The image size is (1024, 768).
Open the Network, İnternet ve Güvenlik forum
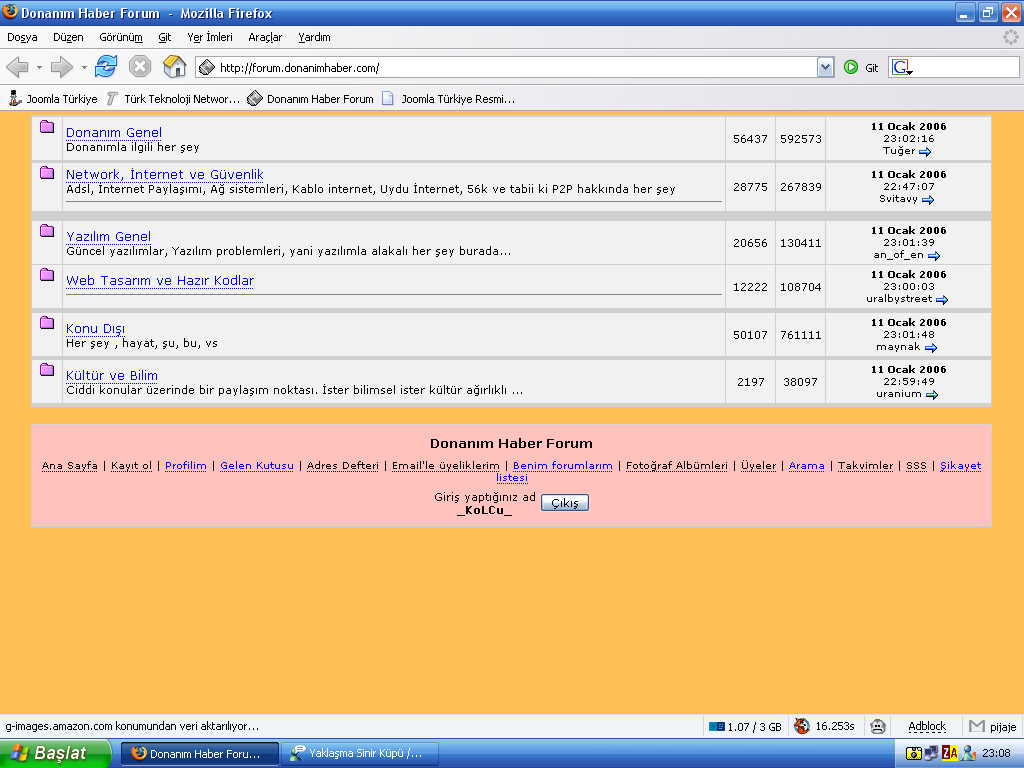(x=165, y=174)
